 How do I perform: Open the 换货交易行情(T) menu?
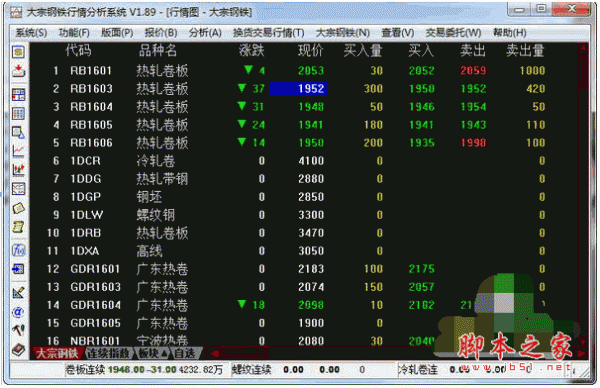tap(269, 33)
